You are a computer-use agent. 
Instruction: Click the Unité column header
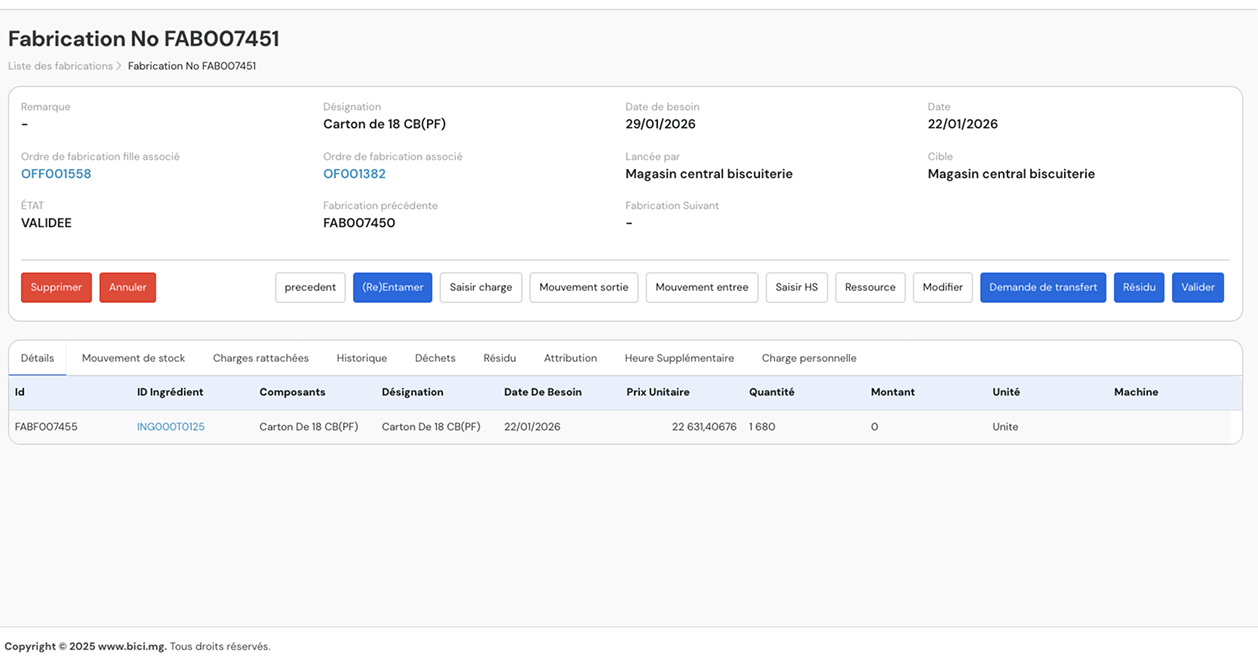coord(1006,392)
